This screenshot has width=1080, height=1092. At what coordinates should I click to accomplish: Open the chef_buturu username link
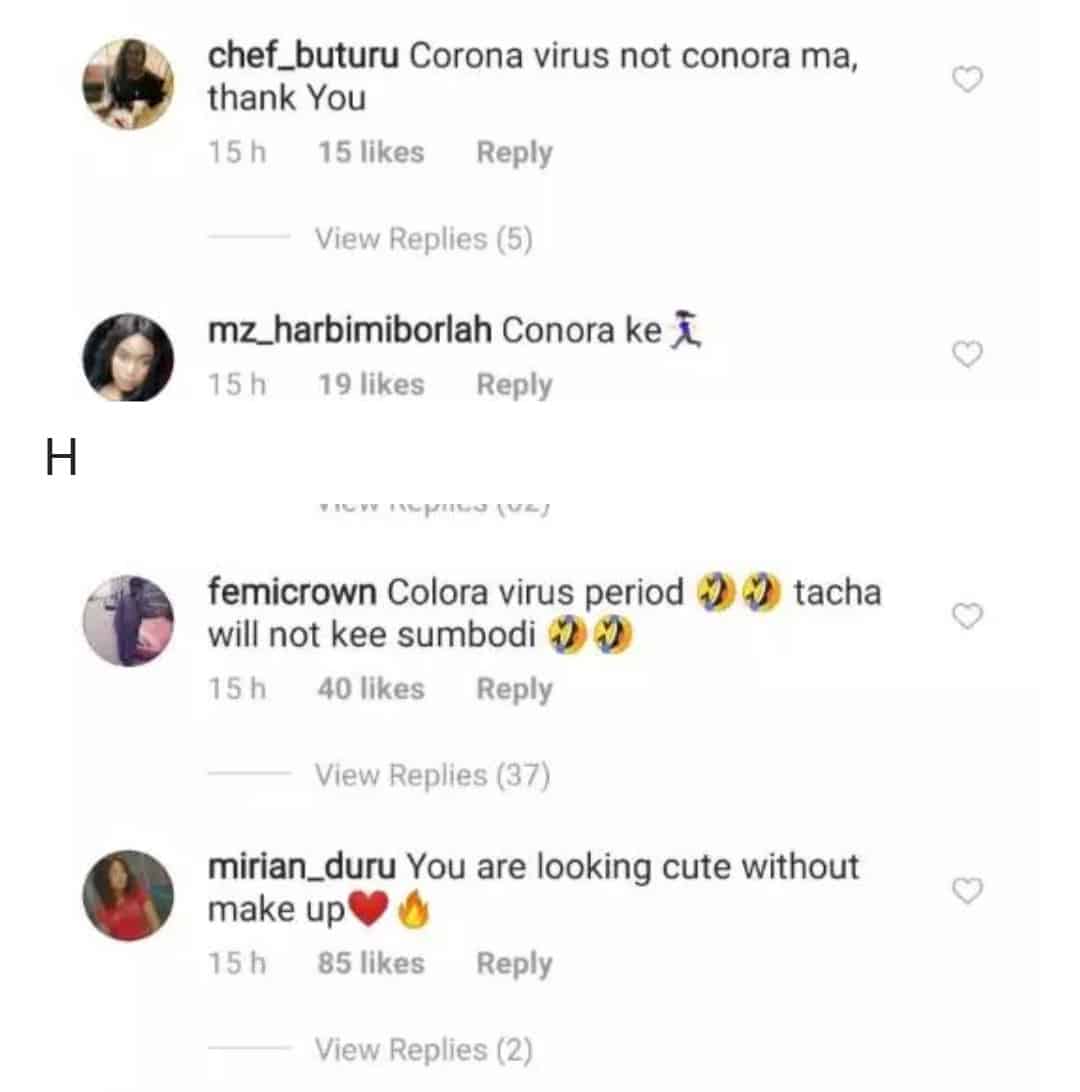(303, 56)
